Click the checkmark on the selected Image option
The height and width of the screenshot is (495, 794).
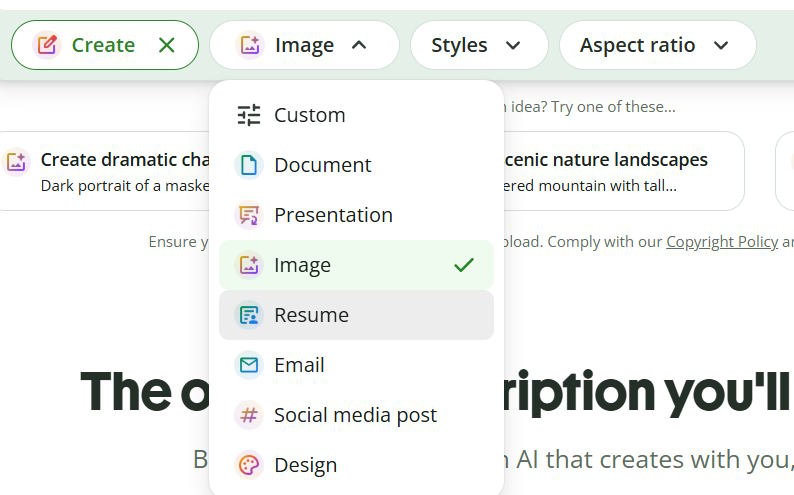click(x=464, y=265)
